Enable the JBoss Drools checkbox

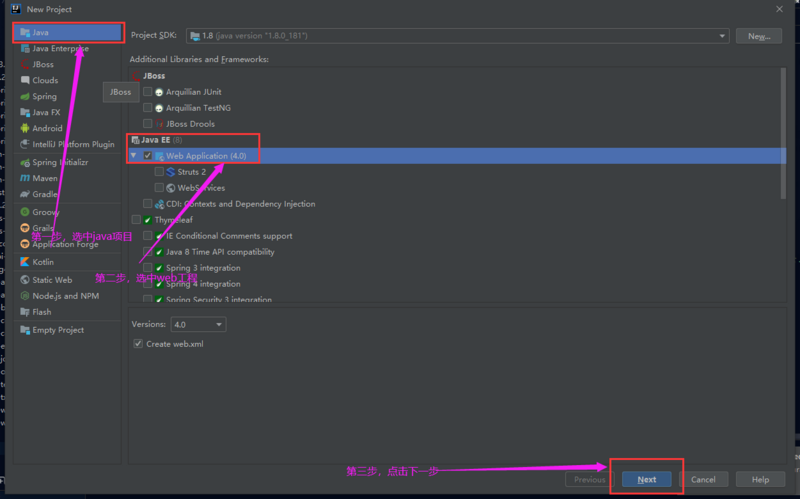pos(147,123)
